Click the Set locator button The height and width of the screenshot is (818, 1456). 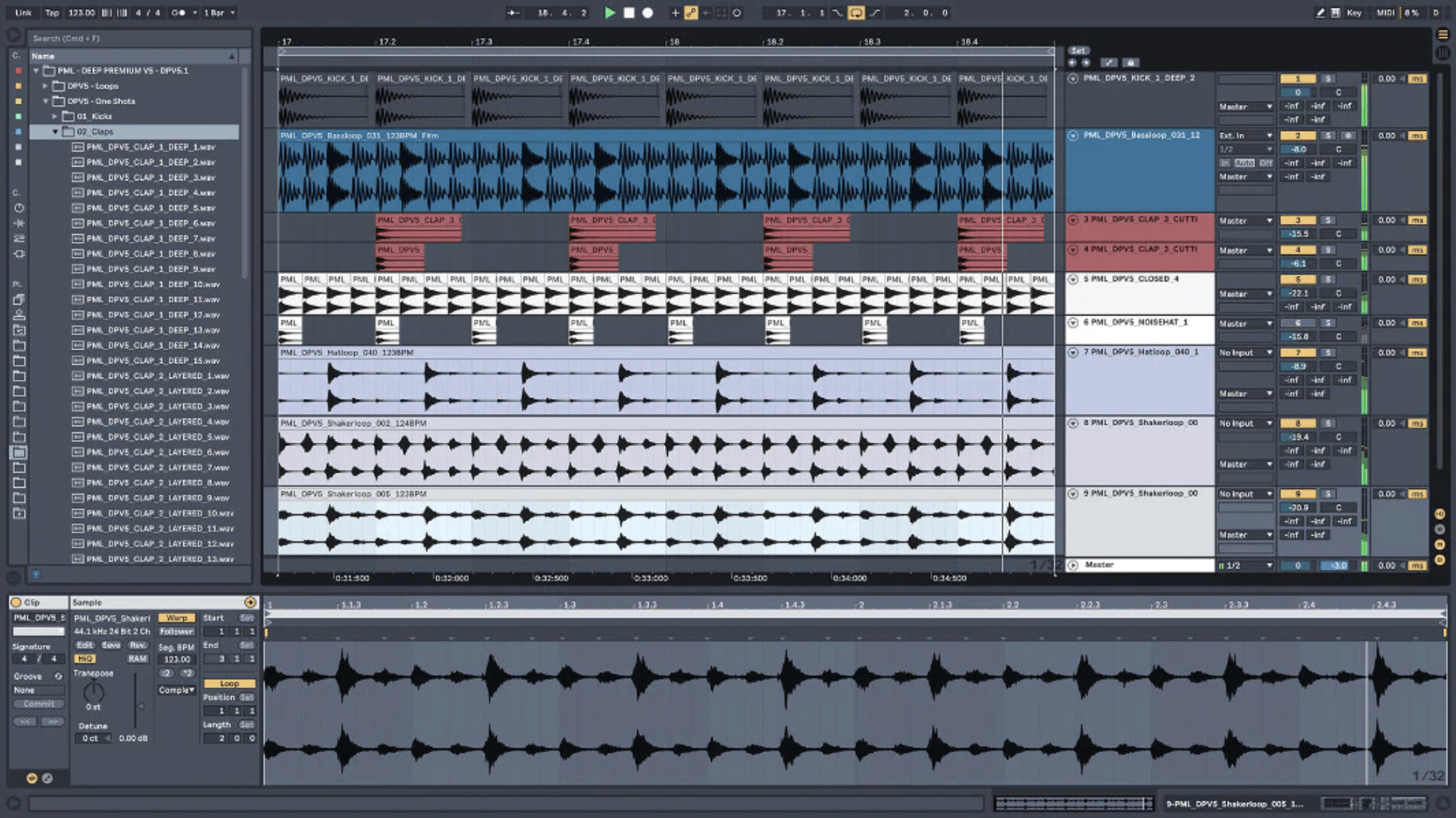tap(1078, 51)
